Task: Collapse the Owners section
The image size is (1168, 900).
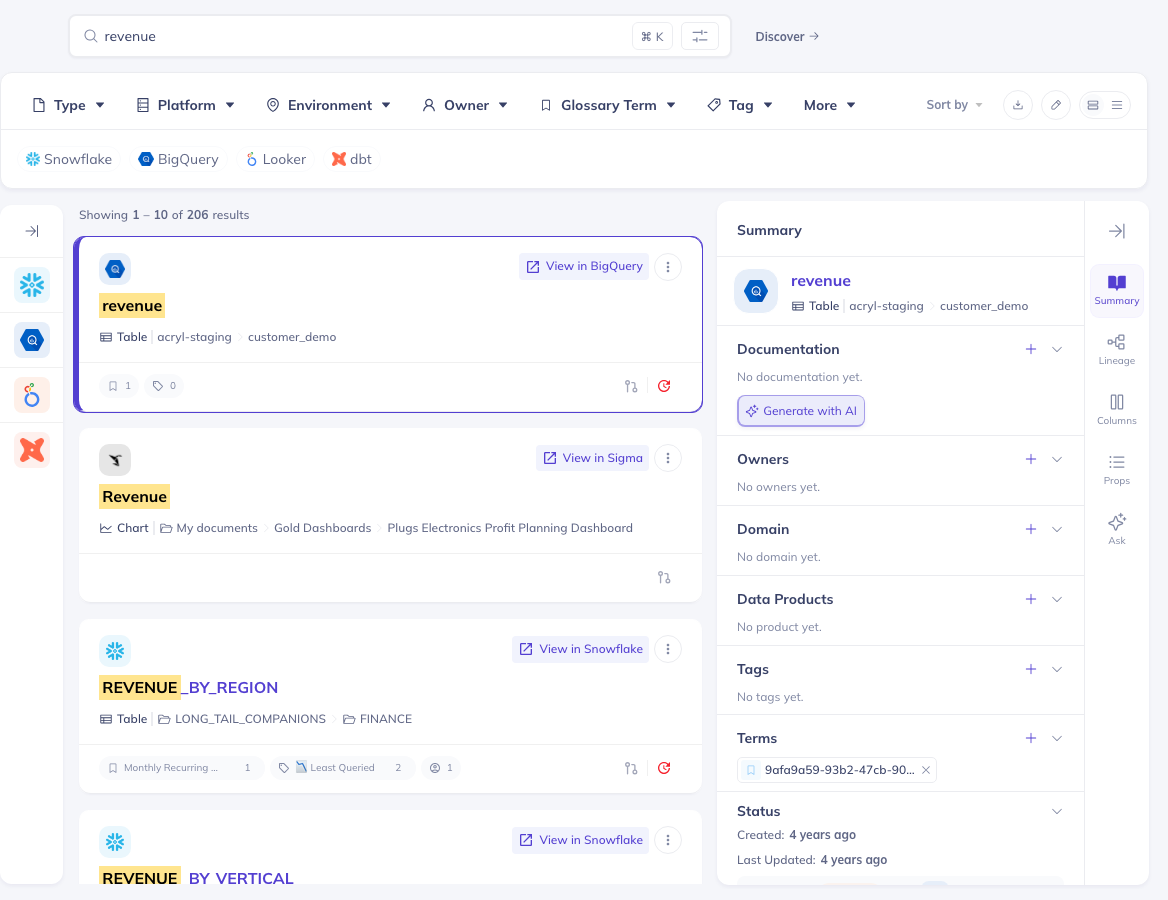Action: [x=1057, y=459]
